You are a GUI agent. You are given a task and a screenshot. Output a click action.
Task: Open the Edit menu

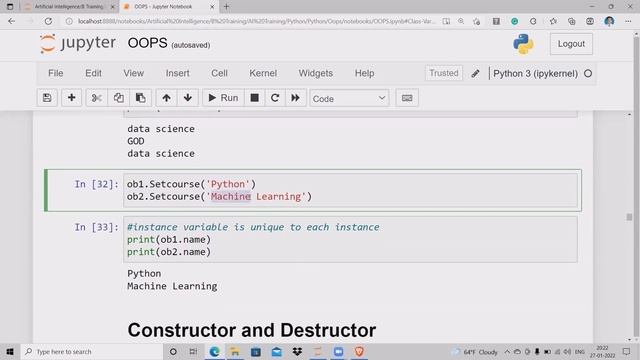click(93, 73)
